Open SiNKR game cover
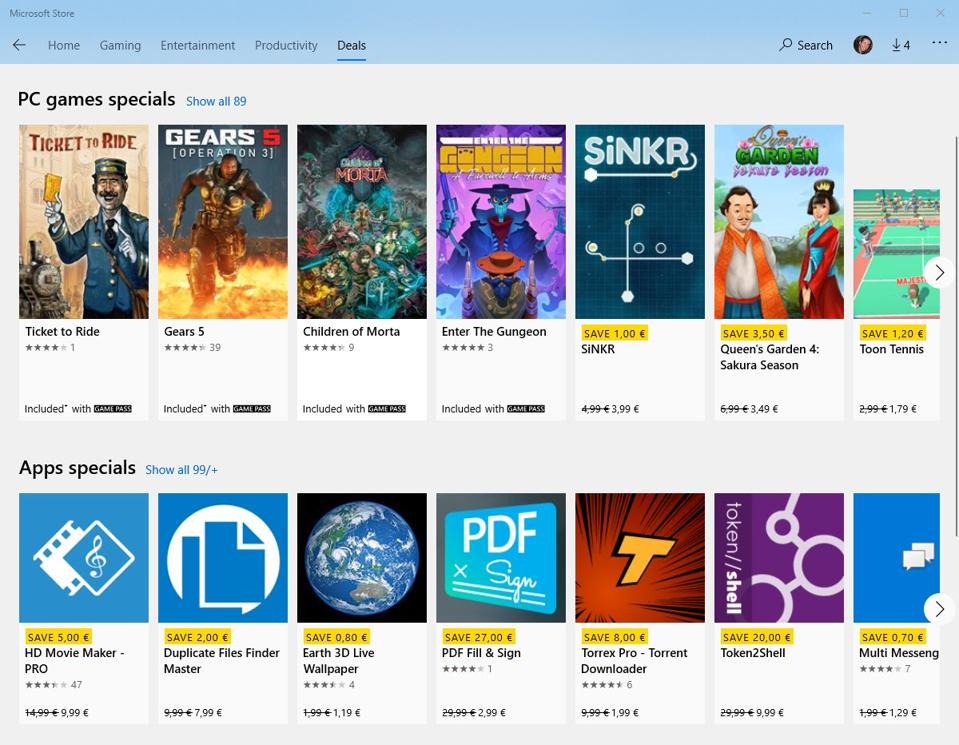Screen dimensions: 959x745 click(640, 221)
